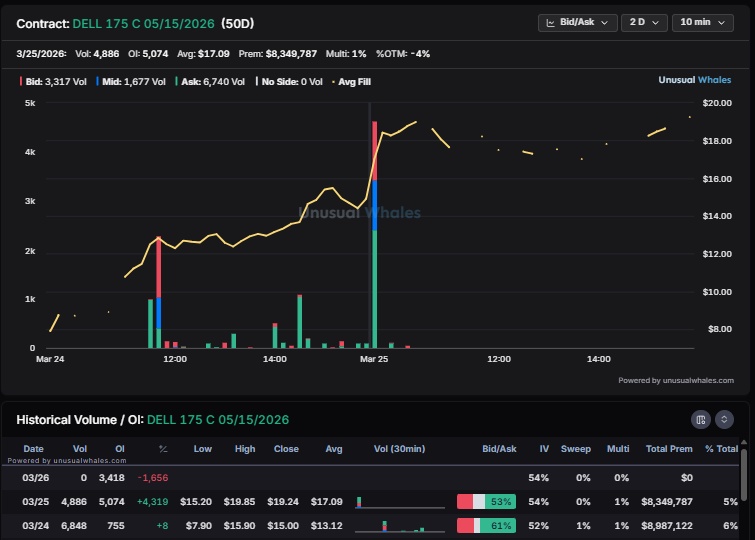Toggle the Bid 3,317 Vol legend series

pos(53,82)
